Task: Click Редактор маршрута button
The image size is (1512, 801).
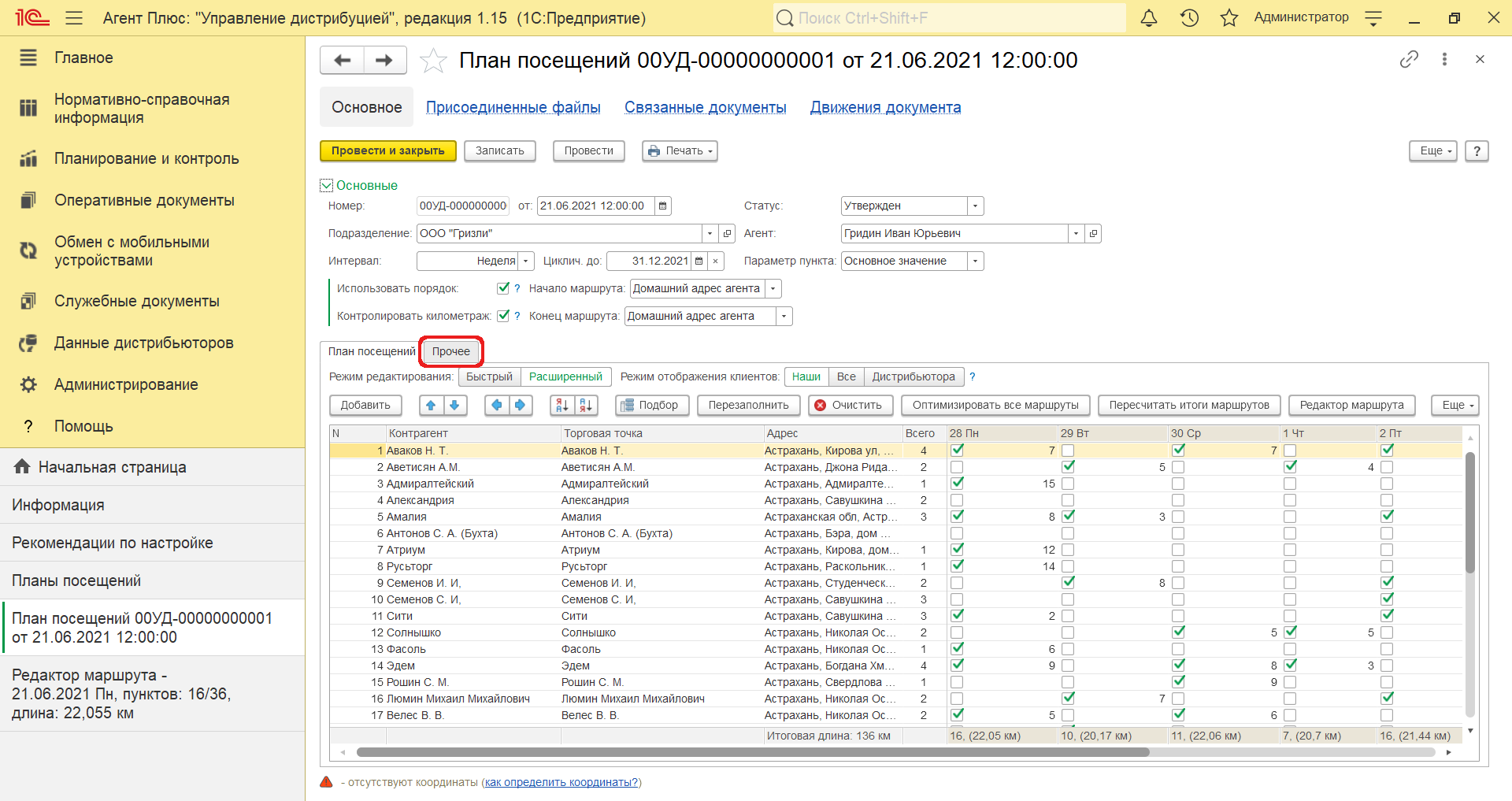Action: coord(1351,405)
